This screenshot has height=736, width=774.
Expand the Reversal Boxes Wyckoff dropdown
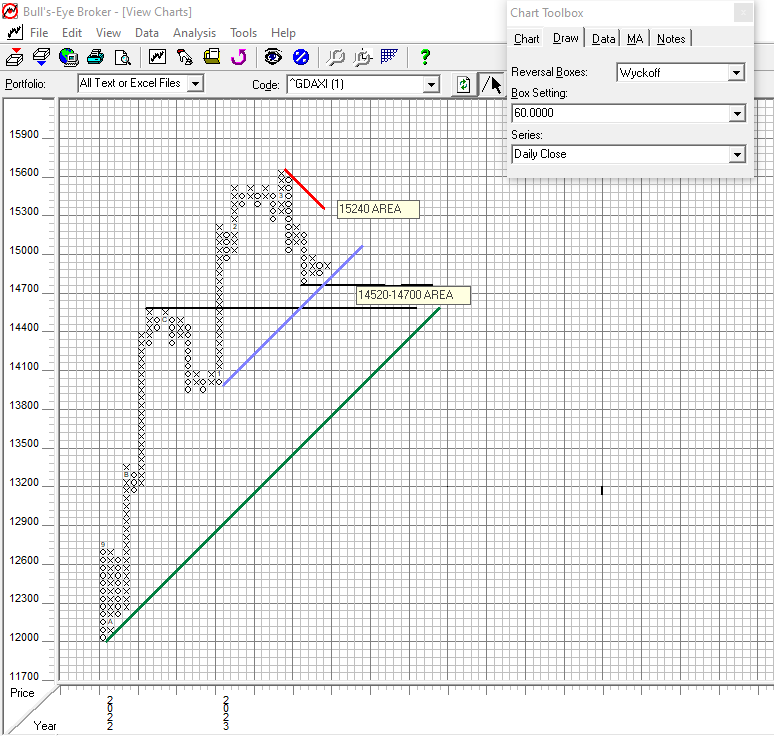click(736, 73)
